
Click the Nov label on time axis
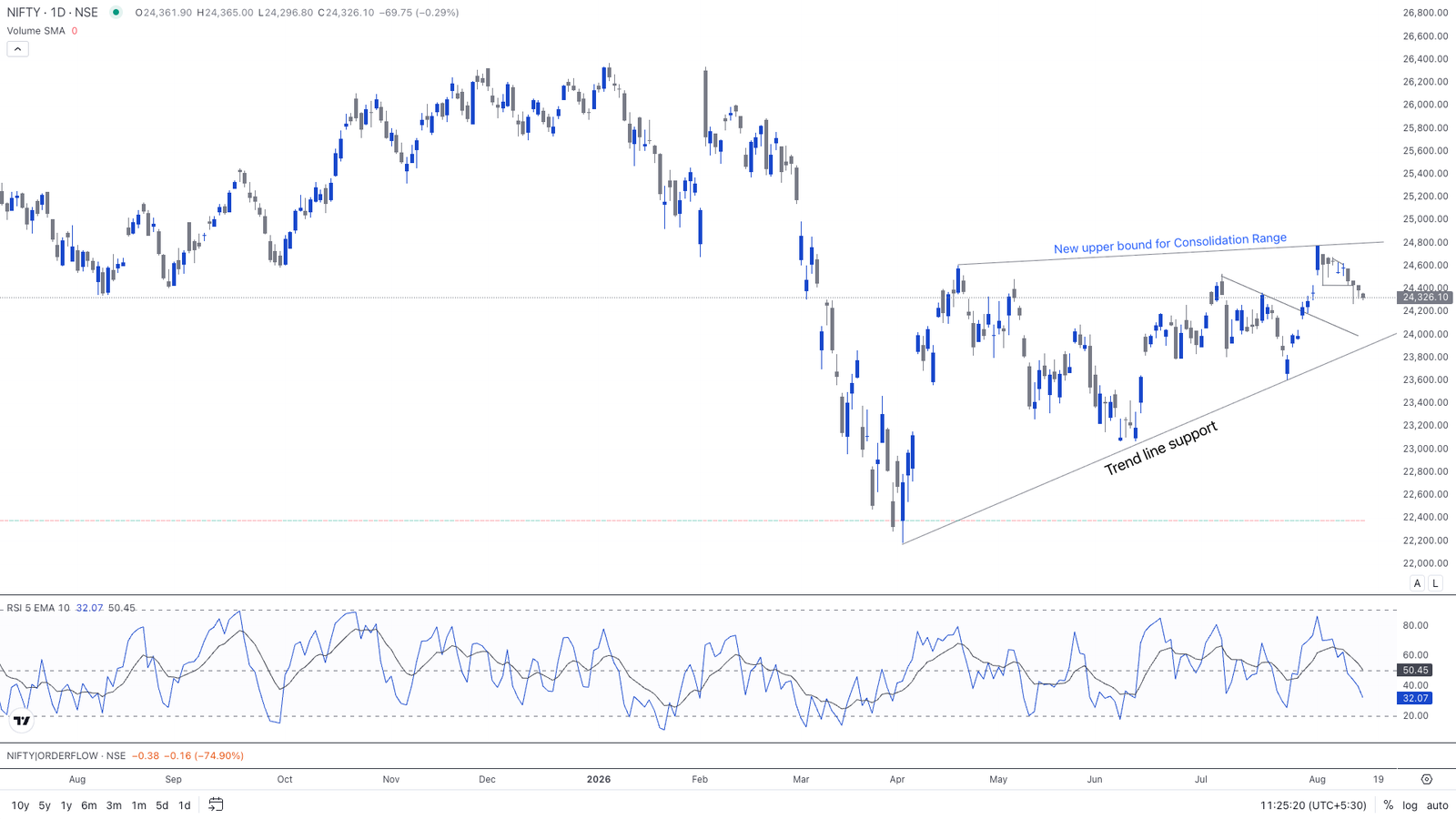(x=391, y=779)
